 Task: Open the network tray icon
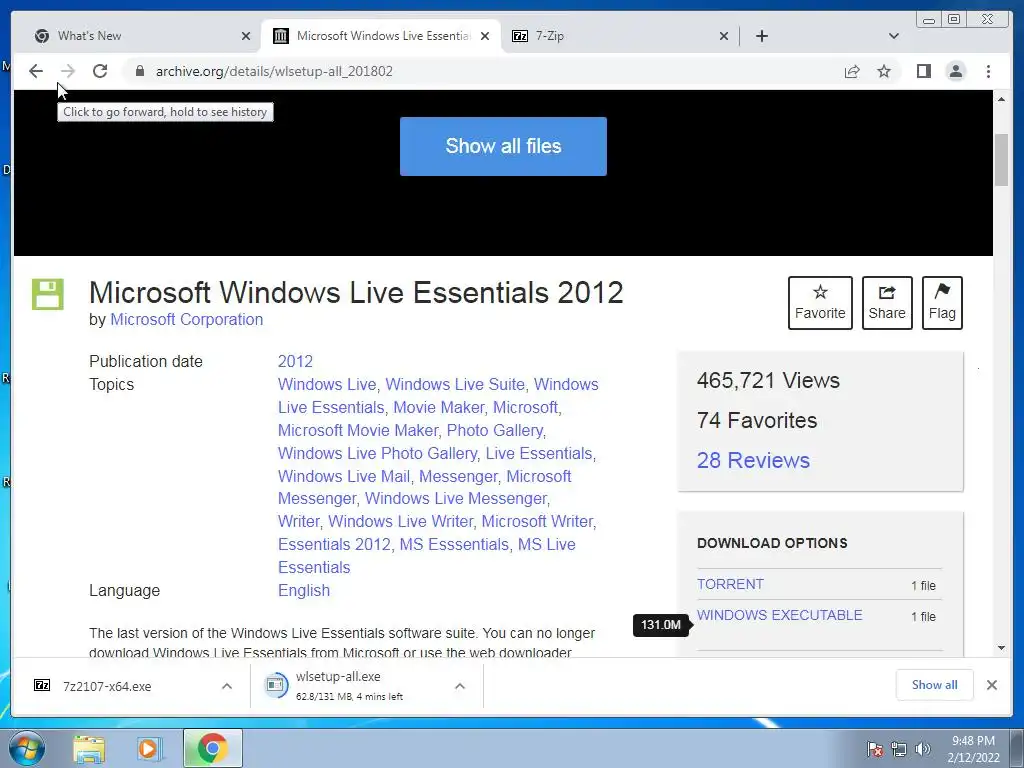[899, 748]
